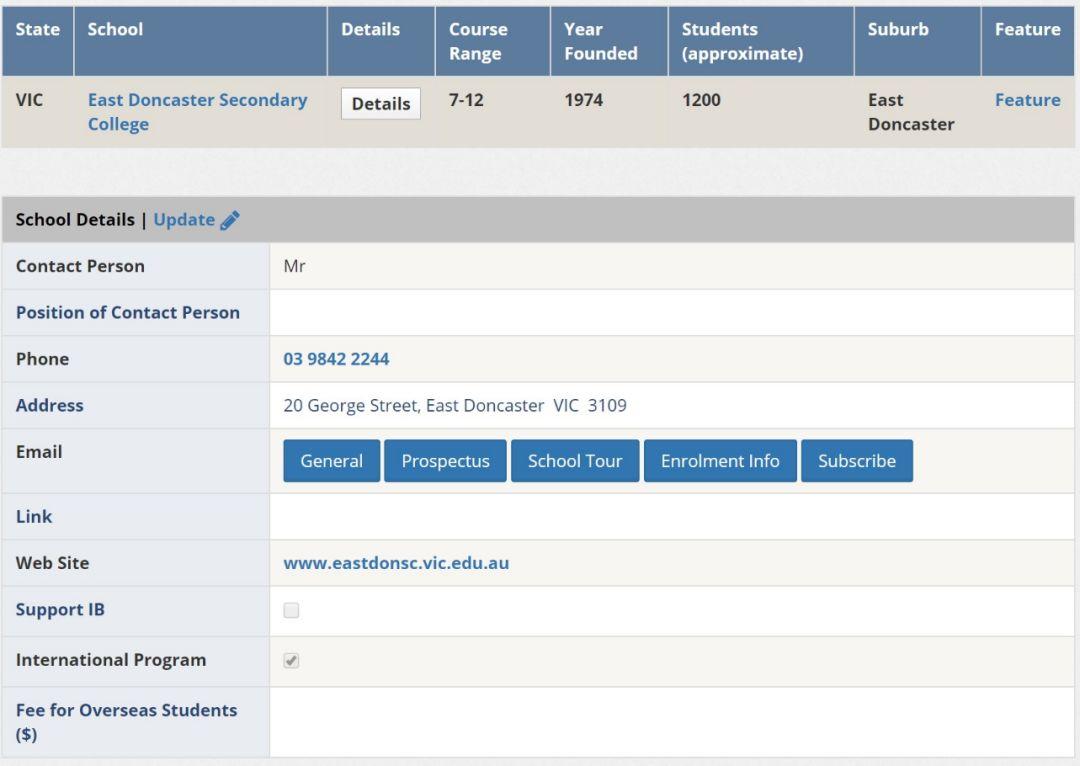1080x766 pixels.
Task: Click the Contact Person label
Action: pos(80,266)
